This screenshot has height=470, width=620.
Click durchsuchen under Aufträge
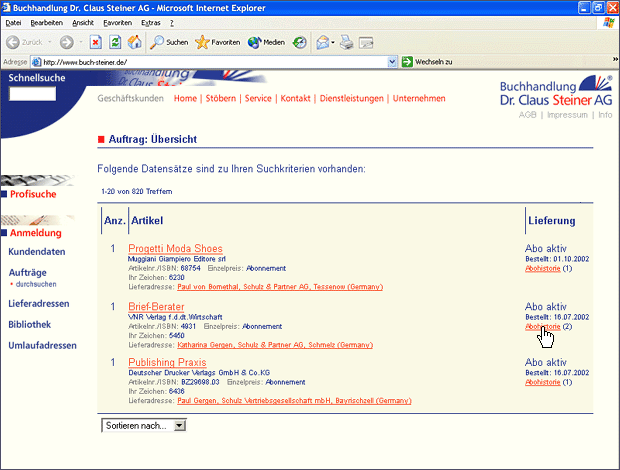click(x=36, y=284)
